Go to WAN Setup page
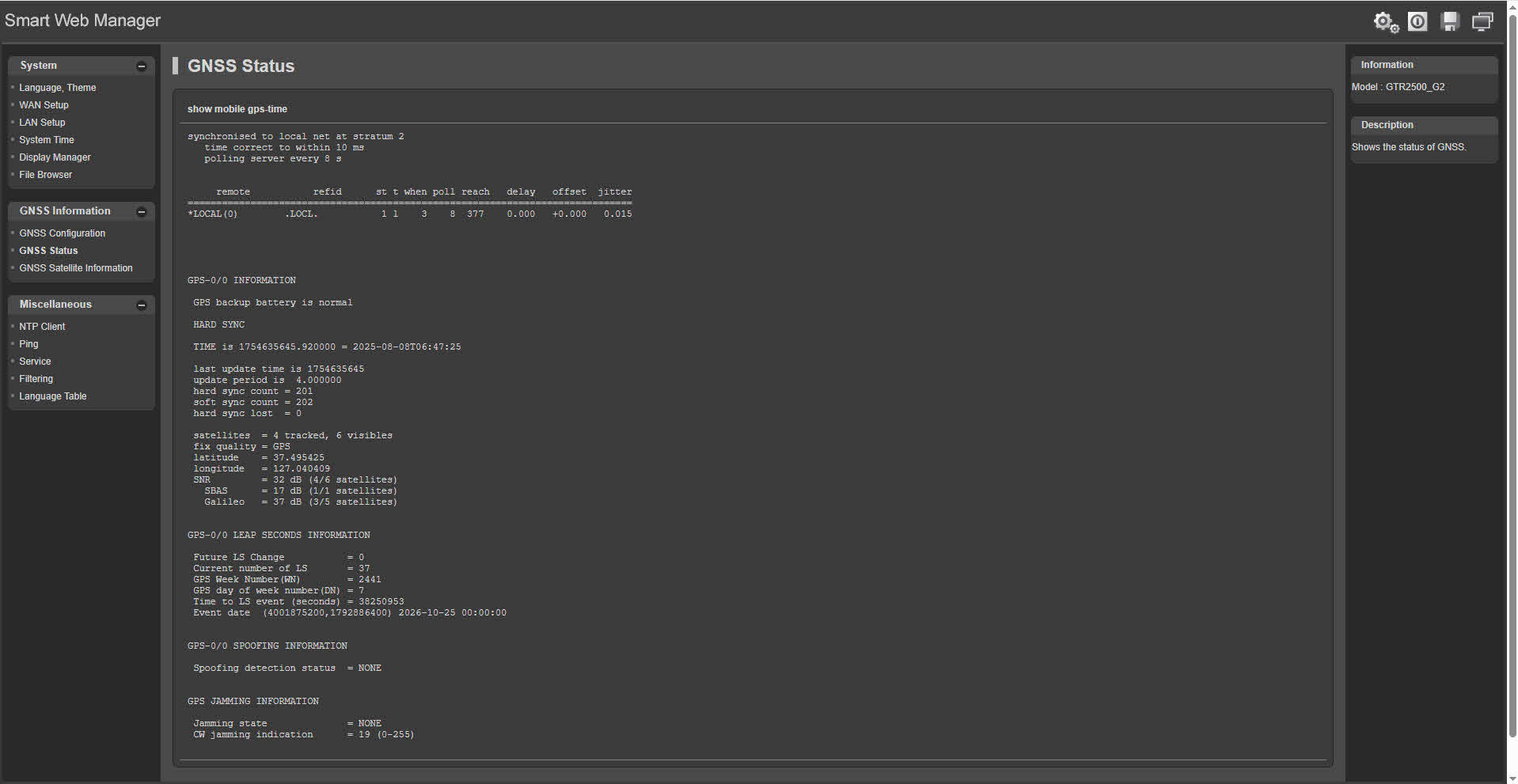 pyautogui.click(x=44, y=105)
